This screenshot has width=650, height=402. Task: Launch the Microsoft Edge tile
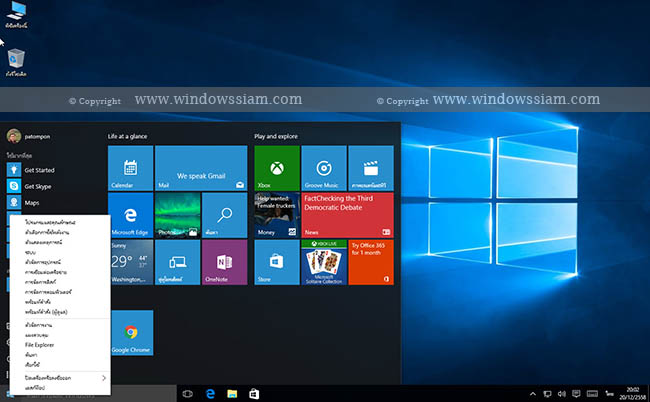pos(131,215)
